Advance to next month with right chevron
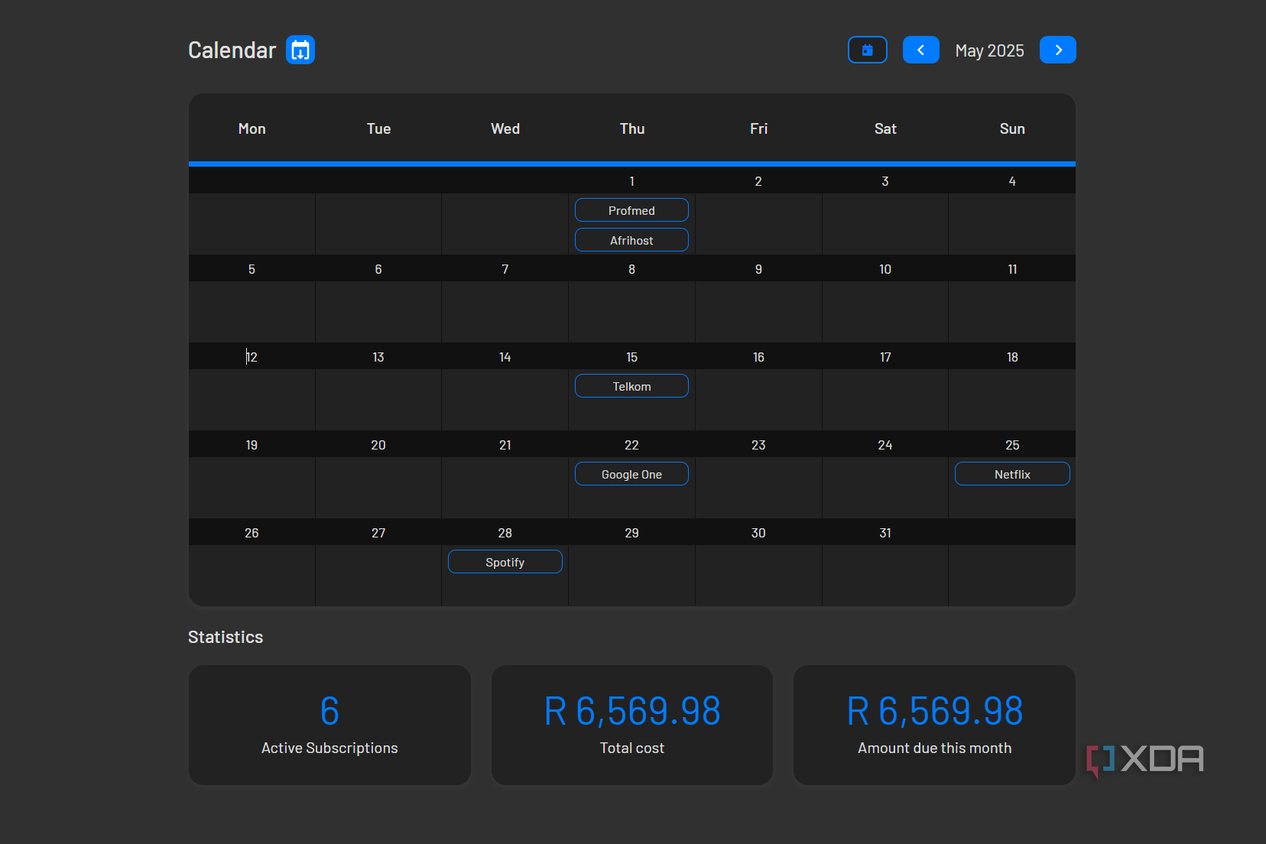Viewport: 1266px width, 844px height. (1058, 50)
